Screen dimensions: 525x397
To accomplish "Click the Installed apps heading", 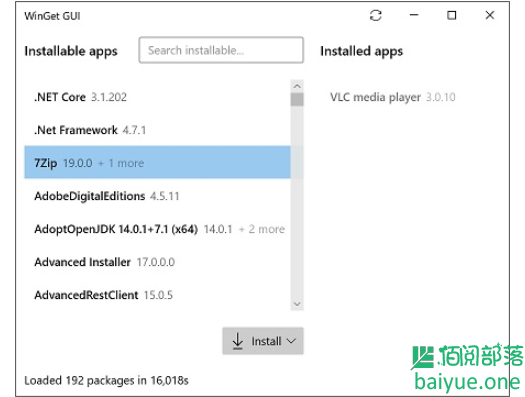I will coord(362,51).
